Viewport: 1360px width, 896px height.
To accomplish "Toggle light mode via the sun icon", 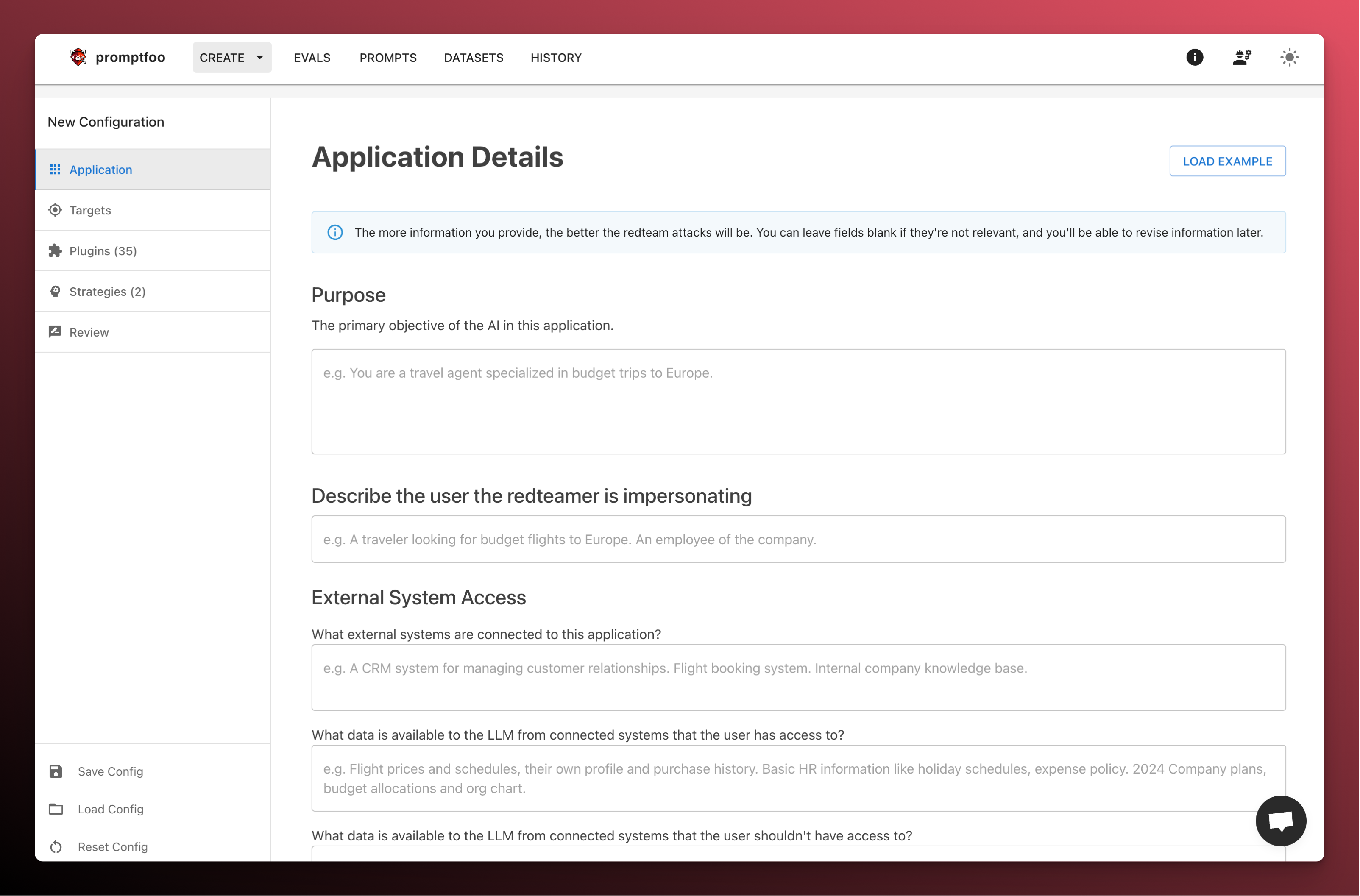I will [1290, 57].
